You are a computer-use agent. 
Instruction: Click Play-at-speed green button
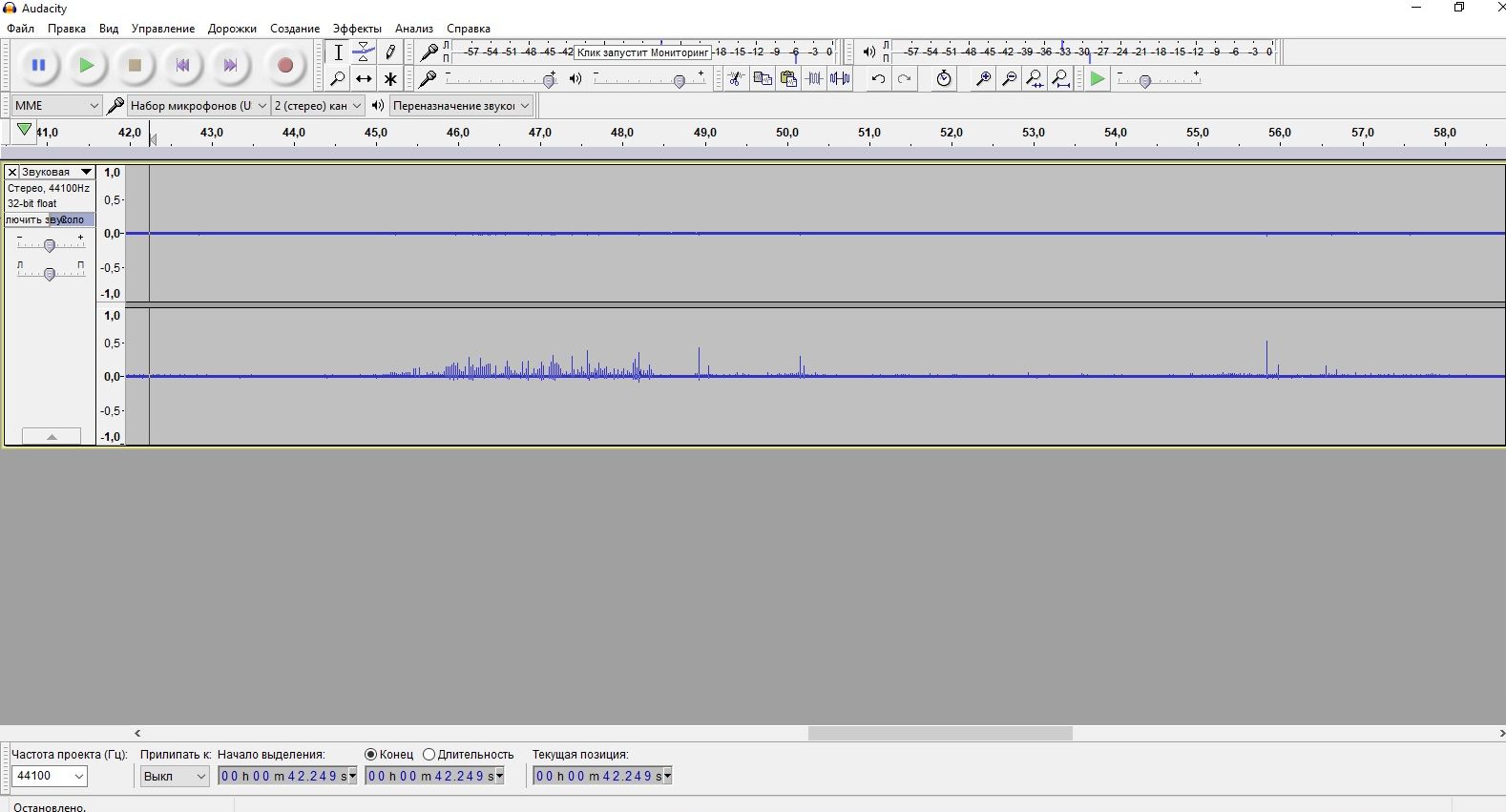[x=1098, y=78]
